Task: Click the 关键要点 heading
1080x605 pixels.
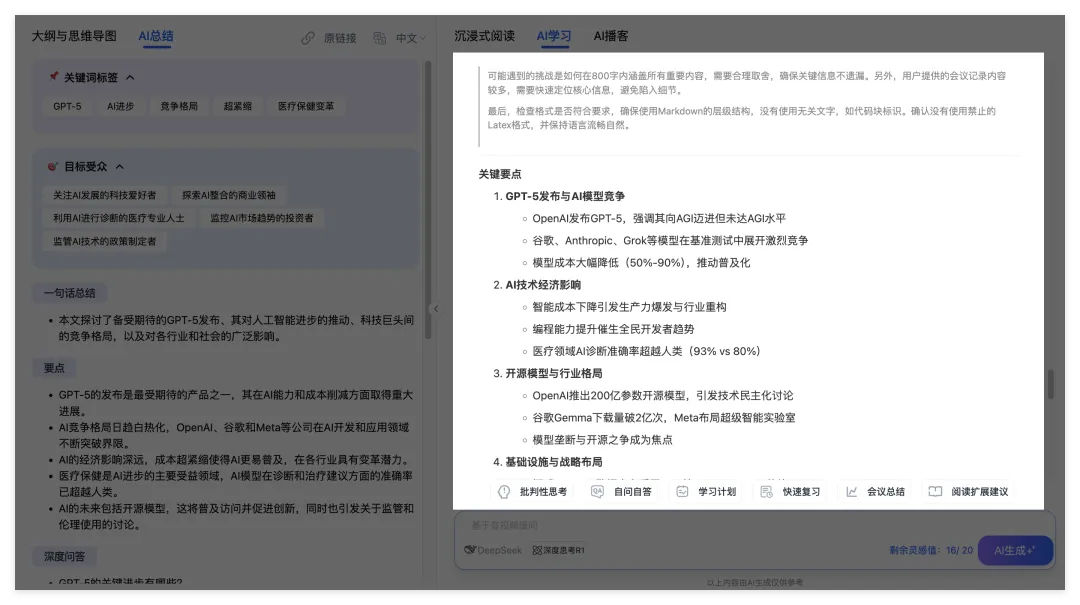Action: [500, 174]
